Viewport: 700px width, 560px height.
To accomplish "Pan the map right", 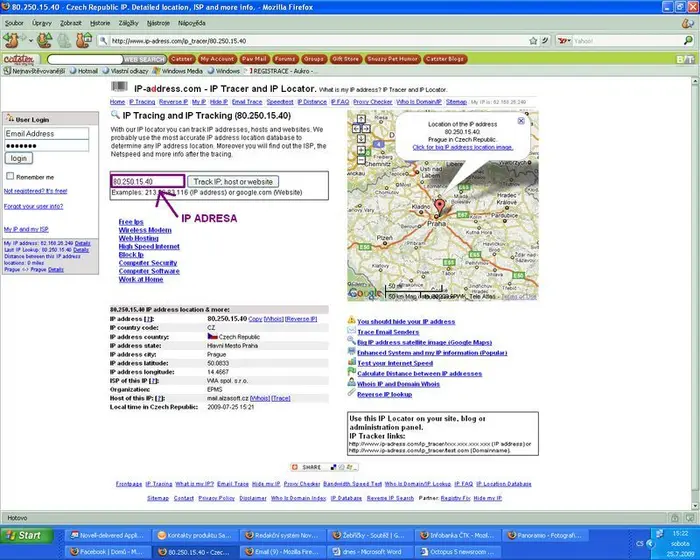I will point(366,129).
